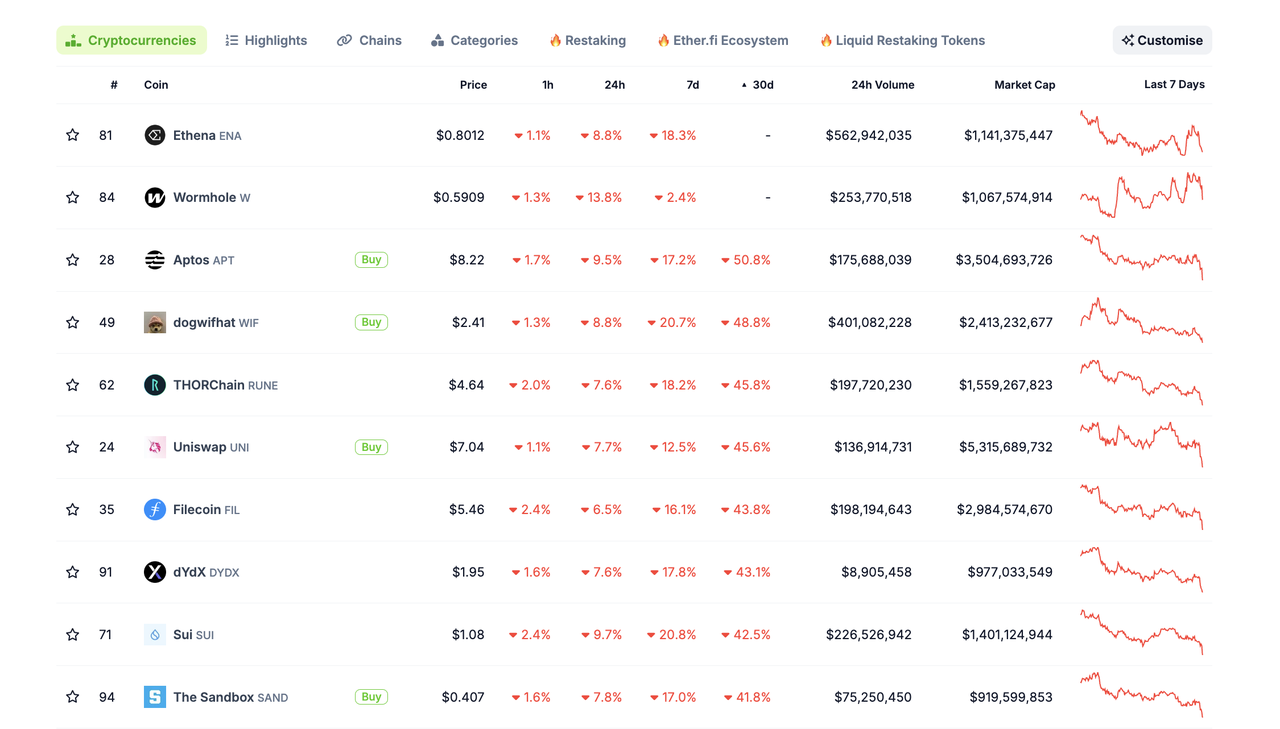Toggle favorite star for Uniswap

pos(73,447)
